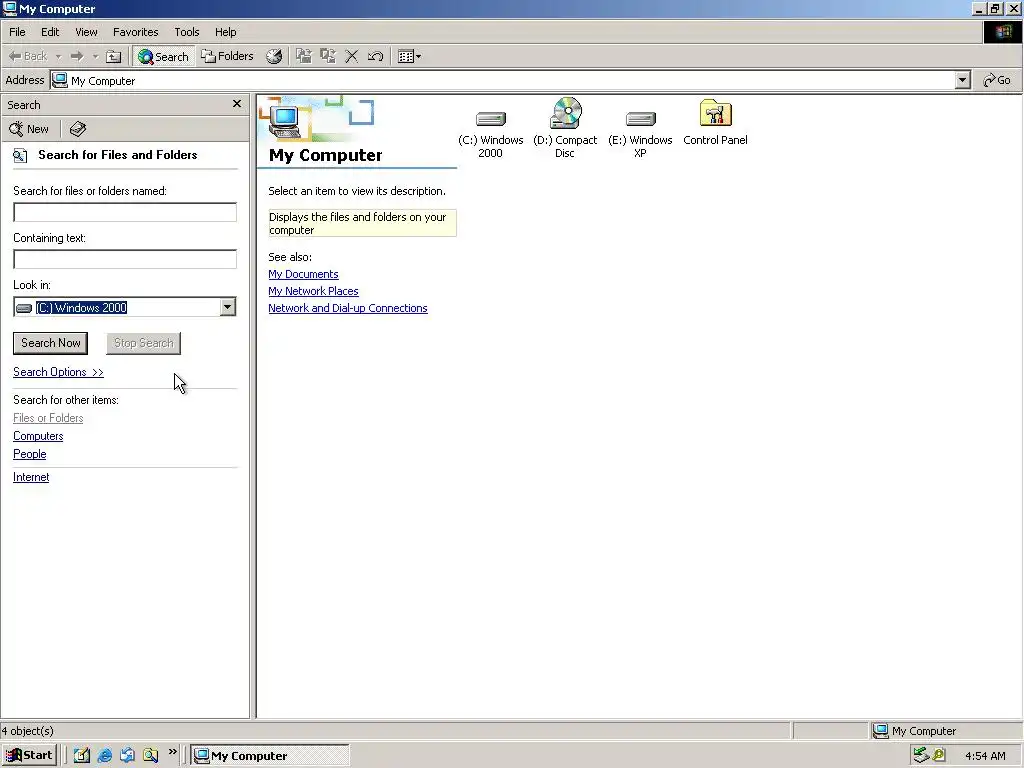The width and height of the screenshot is (1024, 768).
Task: Expand the quick launch overflow chevron
Action: (x=172, y=752)
